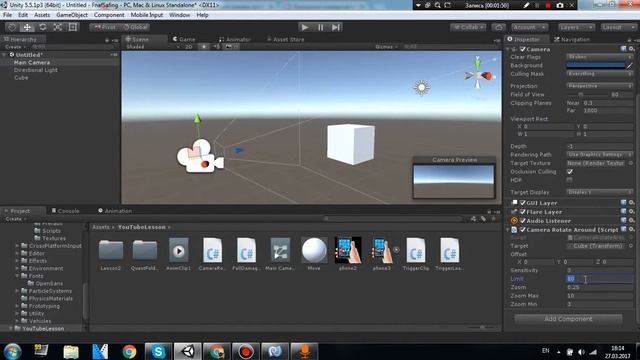The image size is (640, 360).
Task: Select the Hand tool in toolbar
Action: [12, 27]
